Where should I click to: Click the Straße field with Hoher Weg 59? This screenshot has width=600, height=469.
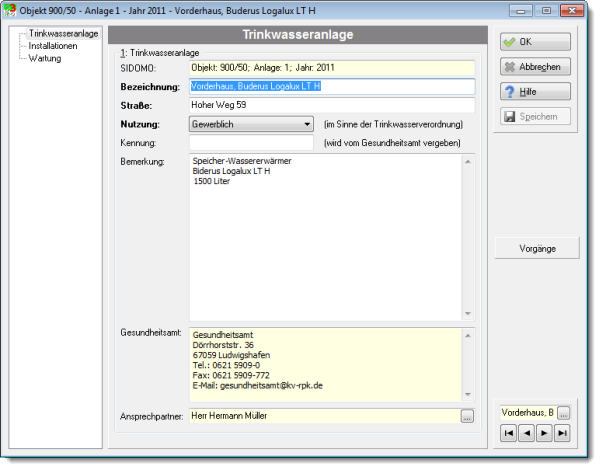point(332,105)
